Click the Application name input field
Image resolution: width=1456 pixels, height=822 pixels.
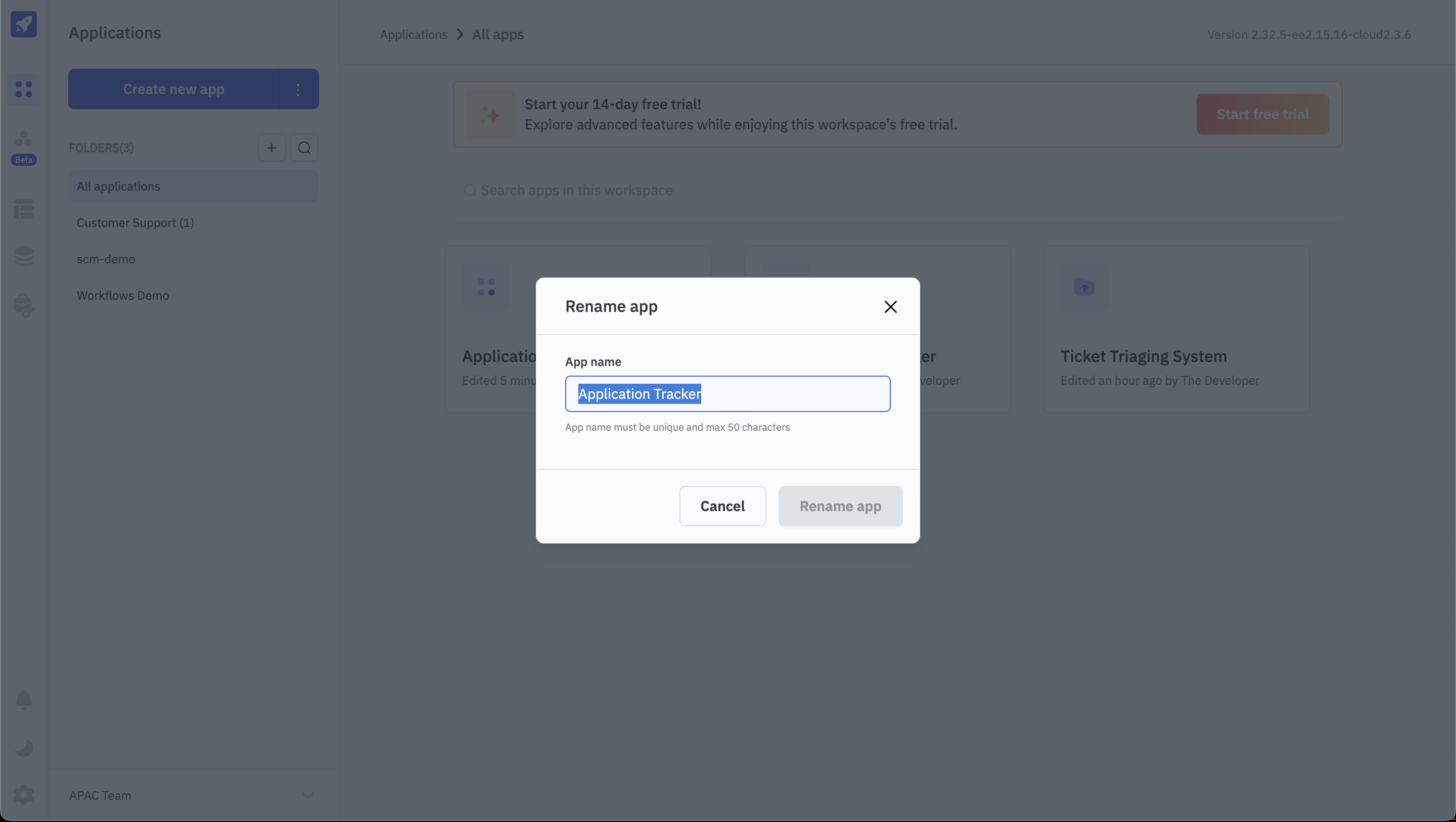coord(727,393)
